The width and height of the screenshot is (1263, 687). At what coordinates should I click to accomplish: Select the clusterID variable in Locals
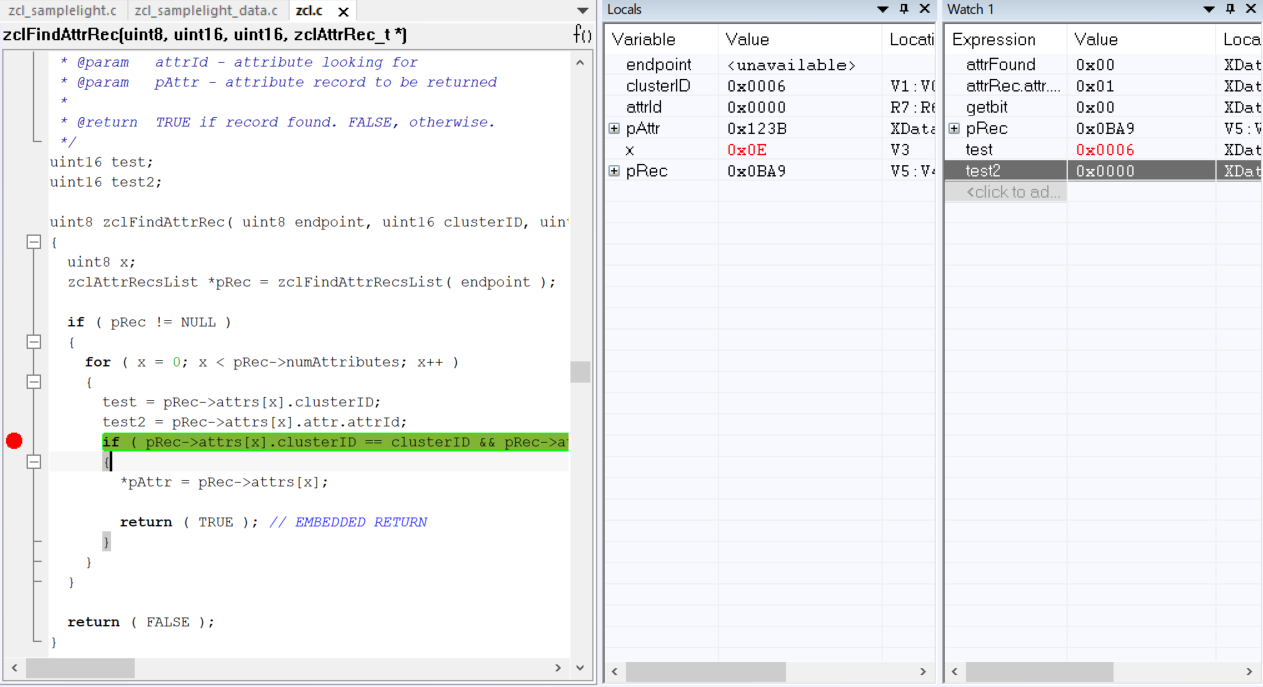pyautogui.click(x=658, y=86)
